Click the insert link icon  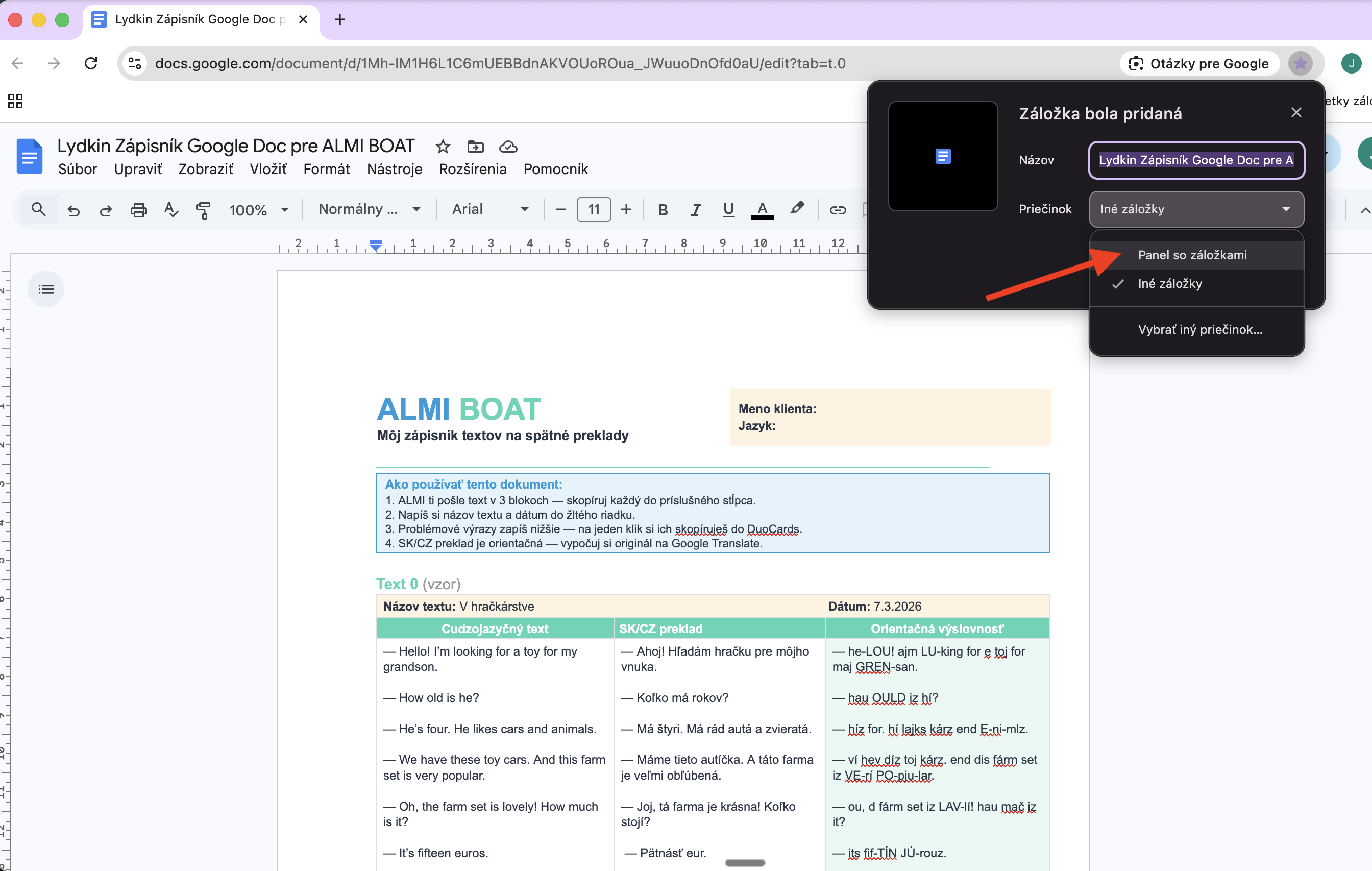[x=837, y=210]
